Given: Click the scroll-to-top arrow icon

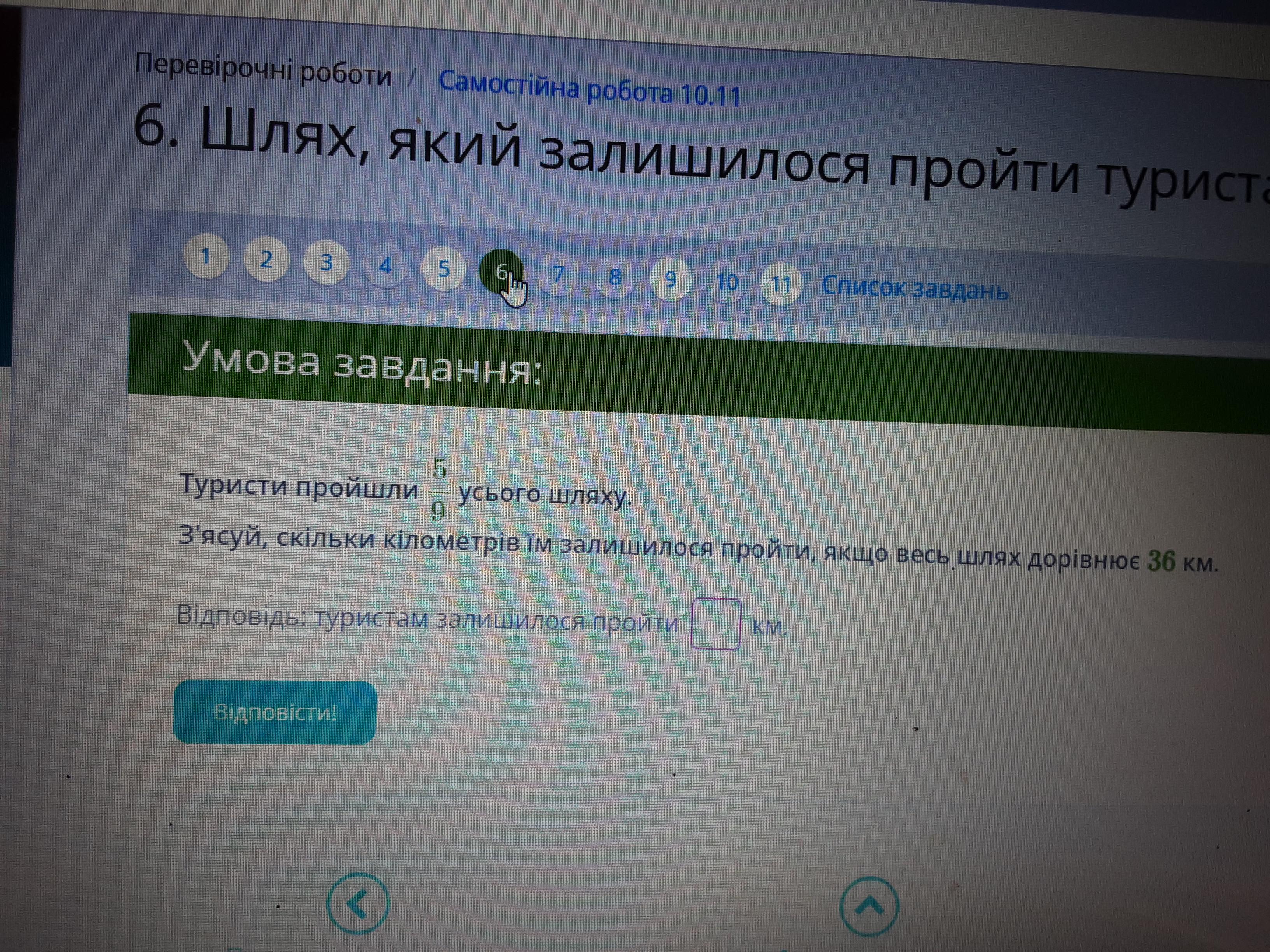Looking at the screenshot, I should pos(869,906).
